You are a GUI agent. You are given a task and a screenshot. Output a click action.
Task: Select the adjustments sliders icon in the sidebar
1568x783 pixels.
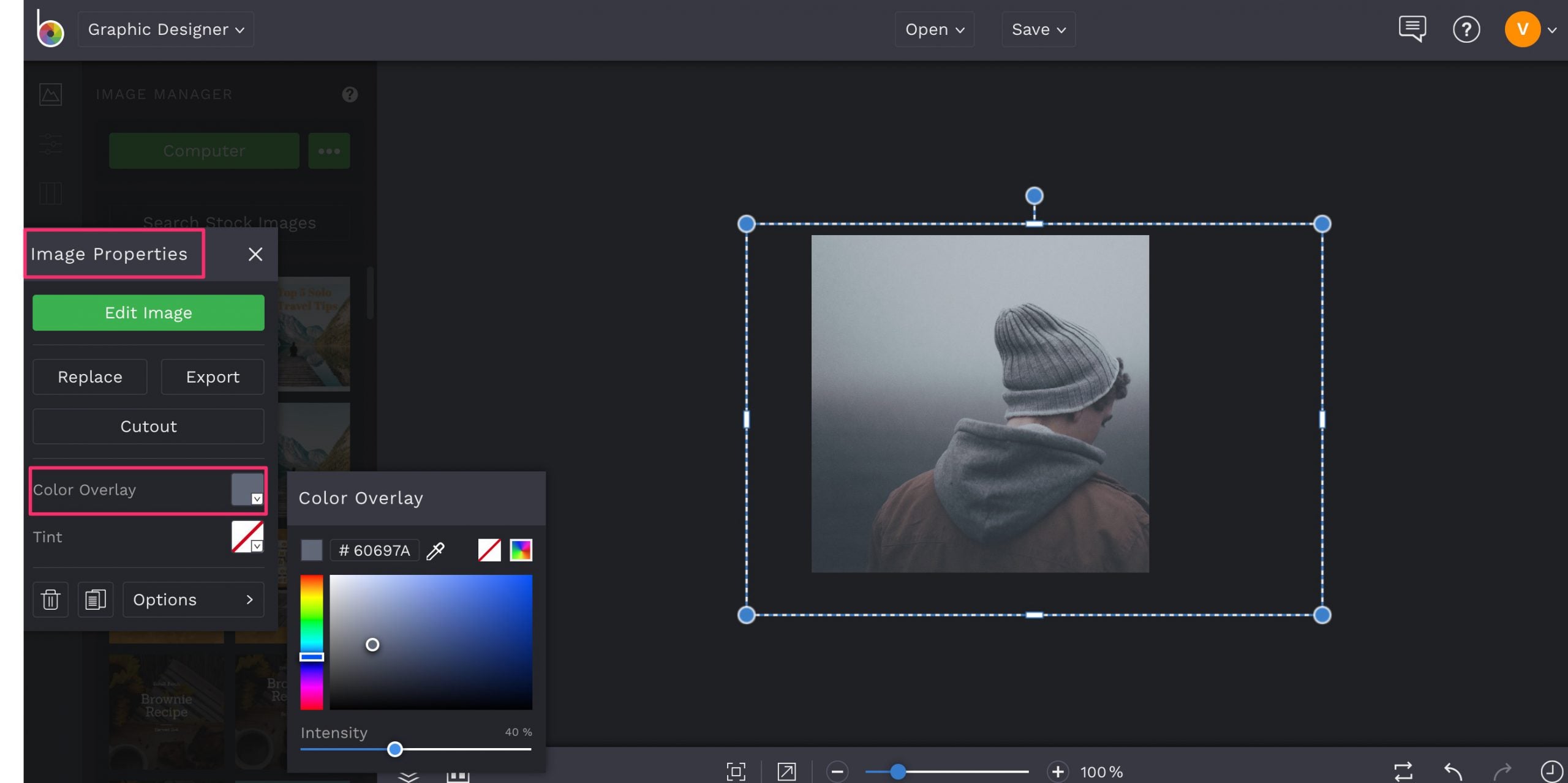pyautogui.click(x=50, y=144)
